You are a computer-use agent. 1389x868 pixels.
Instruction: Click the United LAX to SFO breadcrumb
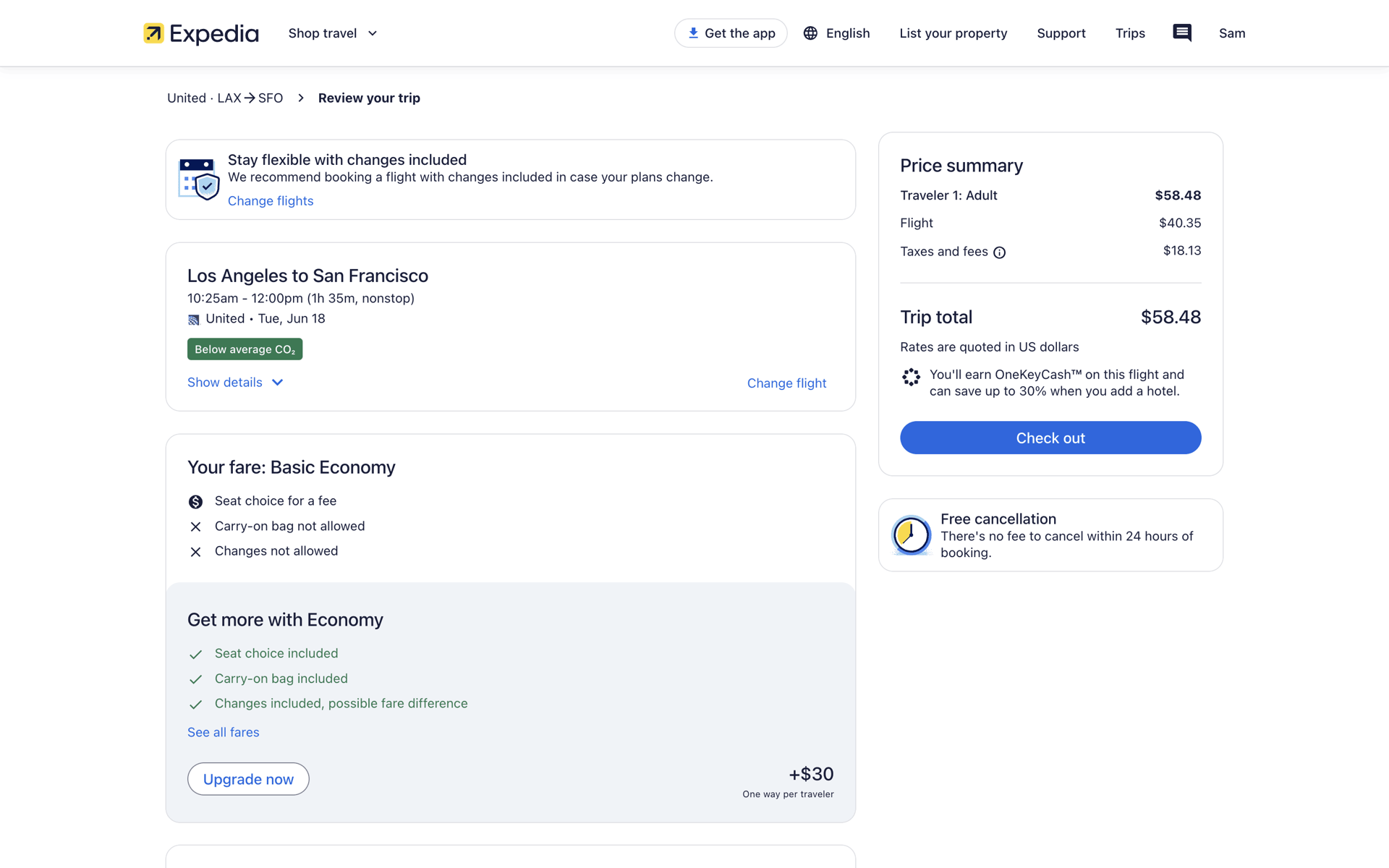tap(225, 98)
